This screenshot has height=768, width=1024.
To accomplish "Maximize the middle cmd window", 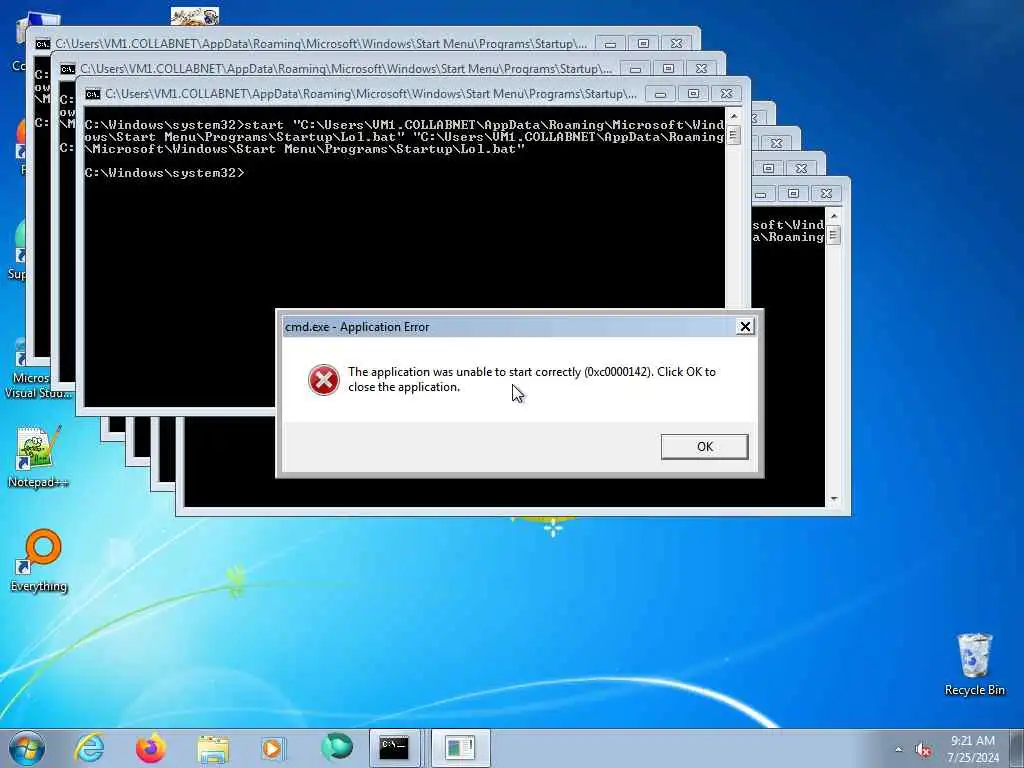I will pos(668,69).
